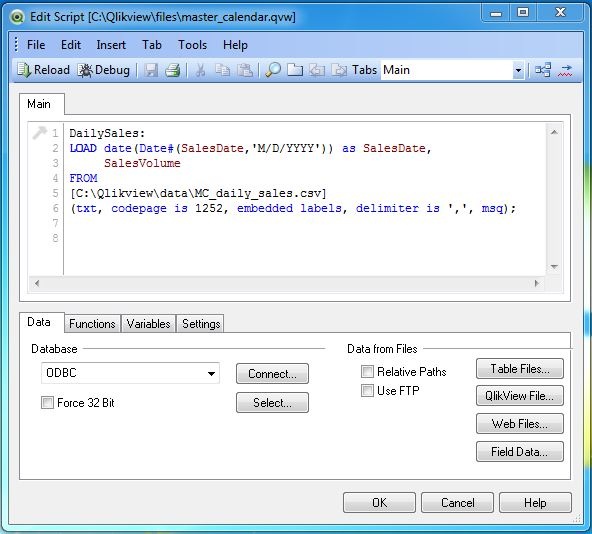This screenshot has height=534, width=592.
Task: Paste clipboard using toolbar paste icon
Action: pos(245,70)
